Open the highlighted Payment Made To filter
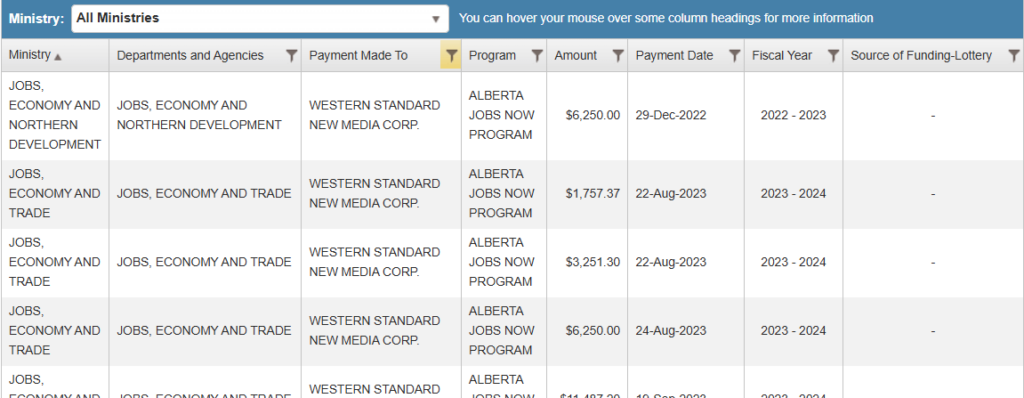The height and width of the screenshot is (398, 1024). [451, 56]
